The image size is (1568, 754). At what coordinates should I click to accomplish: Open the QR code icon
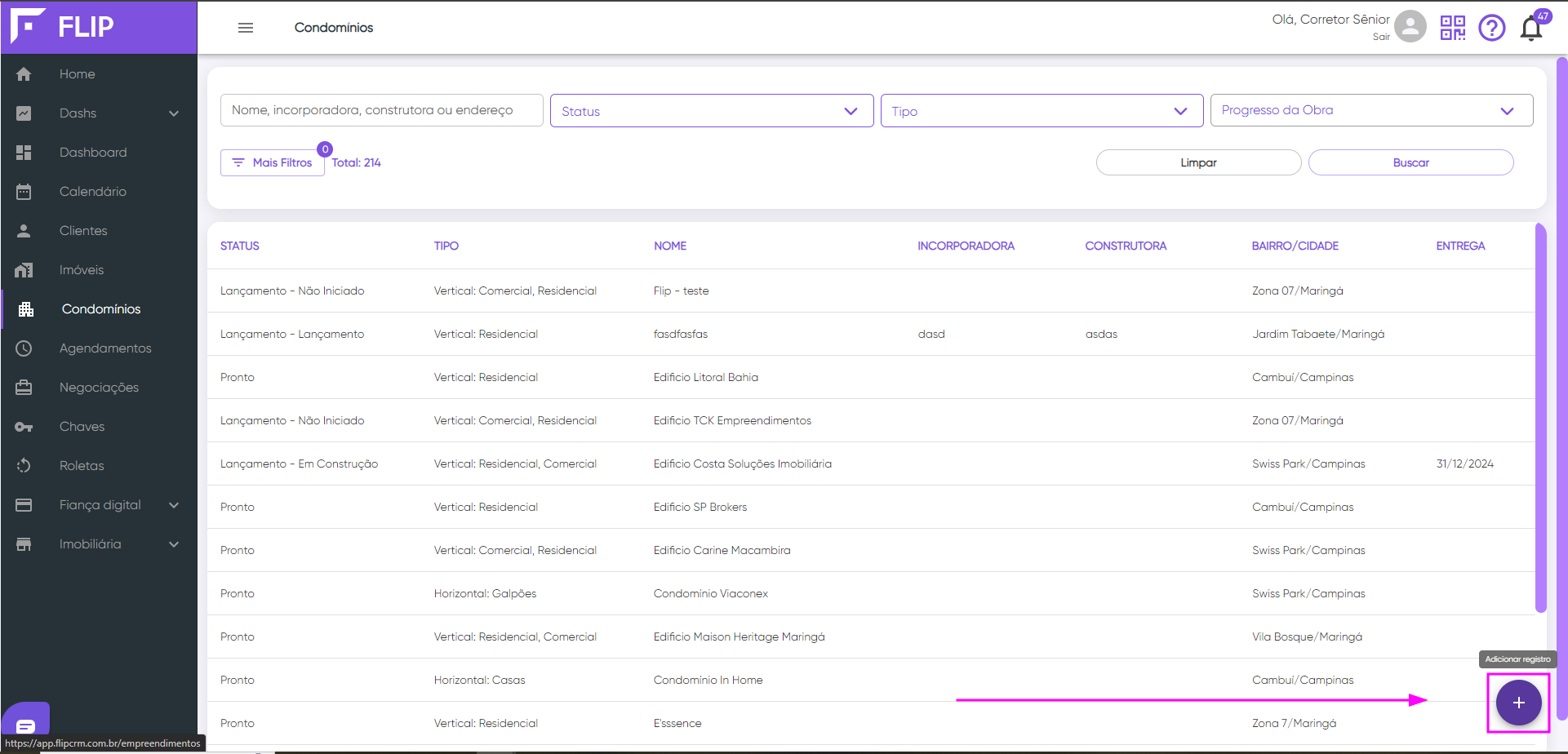(x=1453, y=28)
